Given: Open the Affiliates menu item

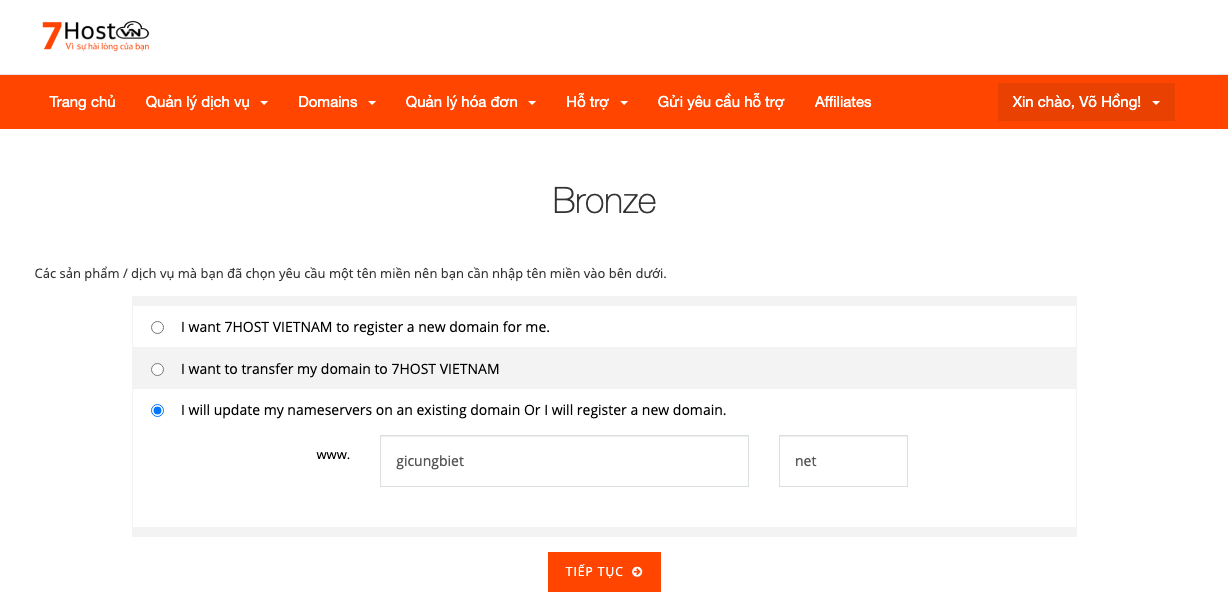Looking at the screenshot, I should coord(843,102).
